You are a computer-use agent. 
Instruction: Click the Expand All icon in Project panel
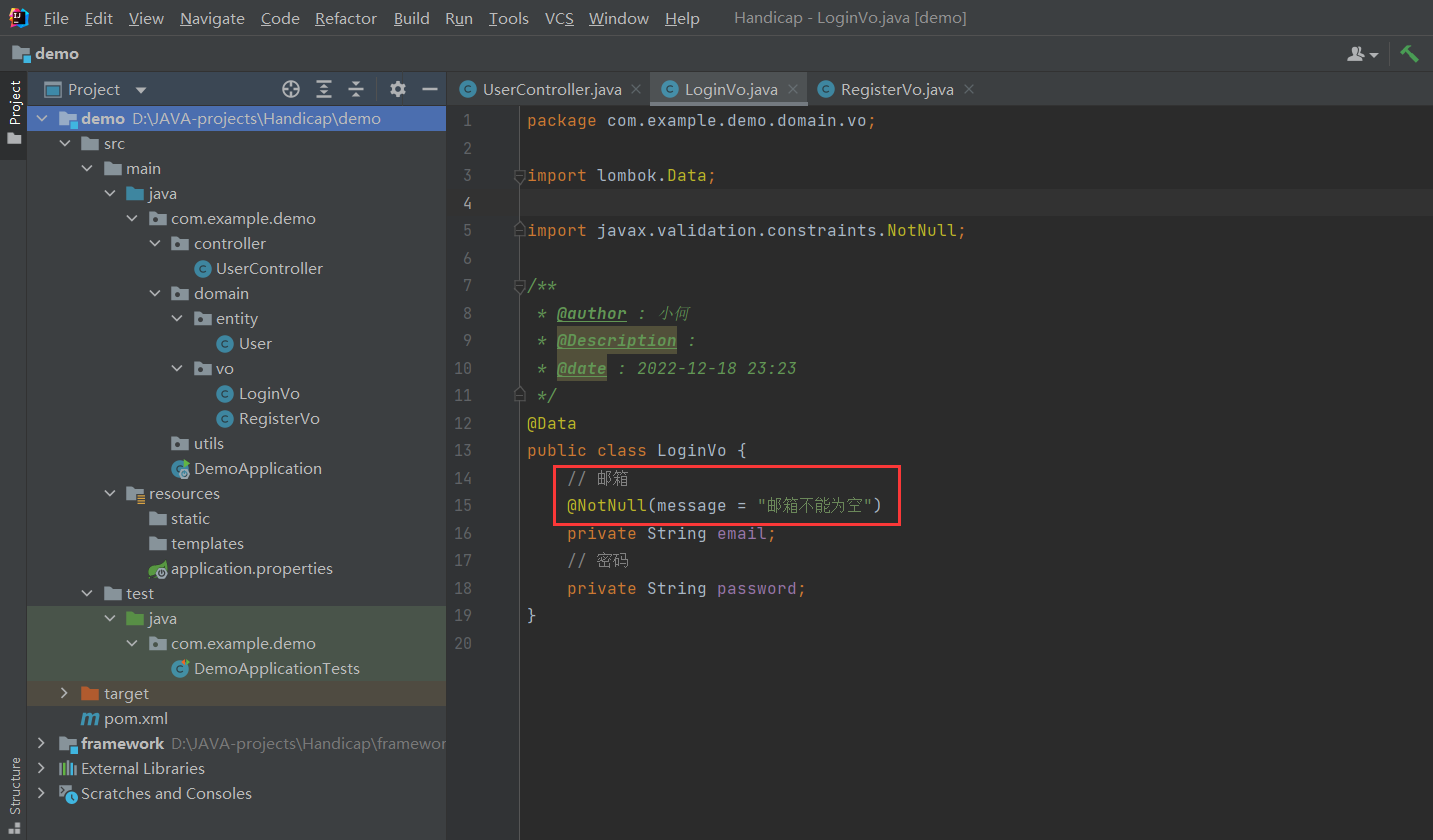(324, 89)
